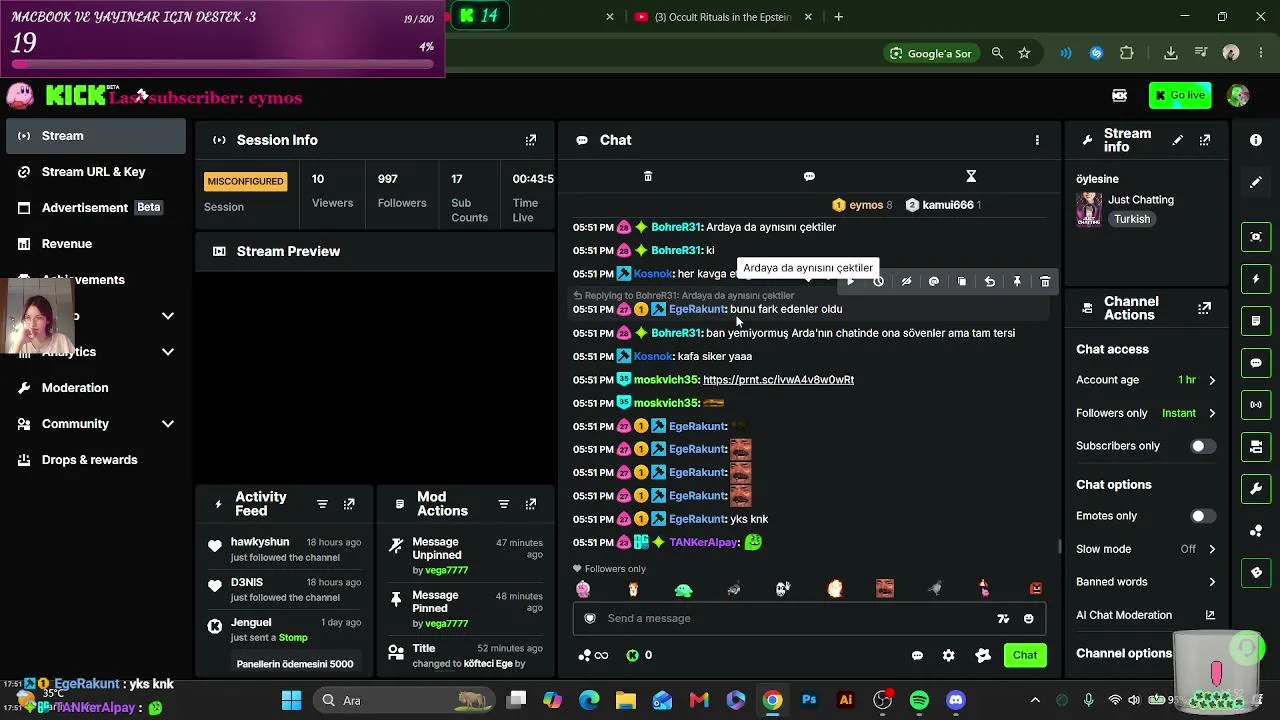Expand the Analytics sidebar section
The height and width of the screenshot is (720, 1280).
[x=168, y=352]
